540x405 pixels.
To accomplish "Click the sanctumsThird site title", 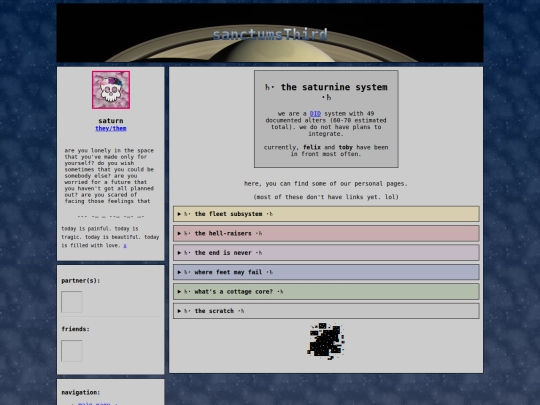I will 270,34.
